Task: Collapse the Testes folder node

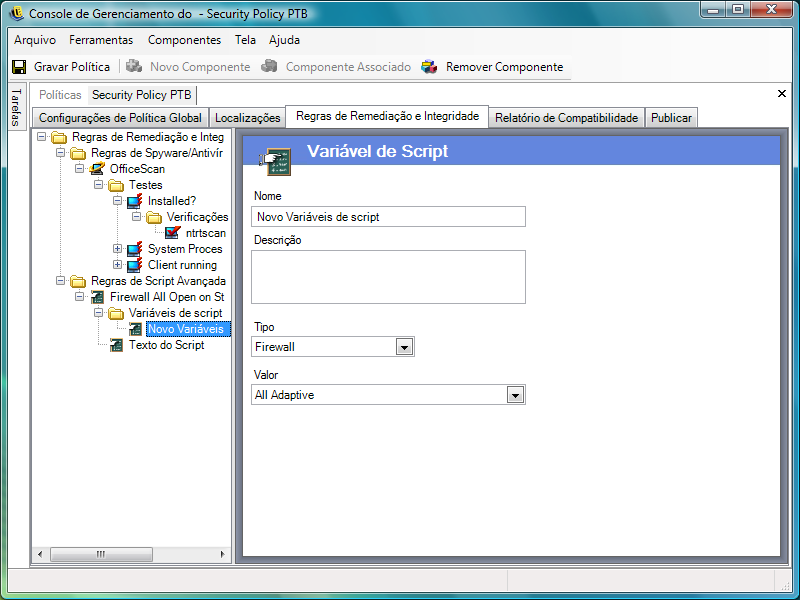Action: click(98, 185)
